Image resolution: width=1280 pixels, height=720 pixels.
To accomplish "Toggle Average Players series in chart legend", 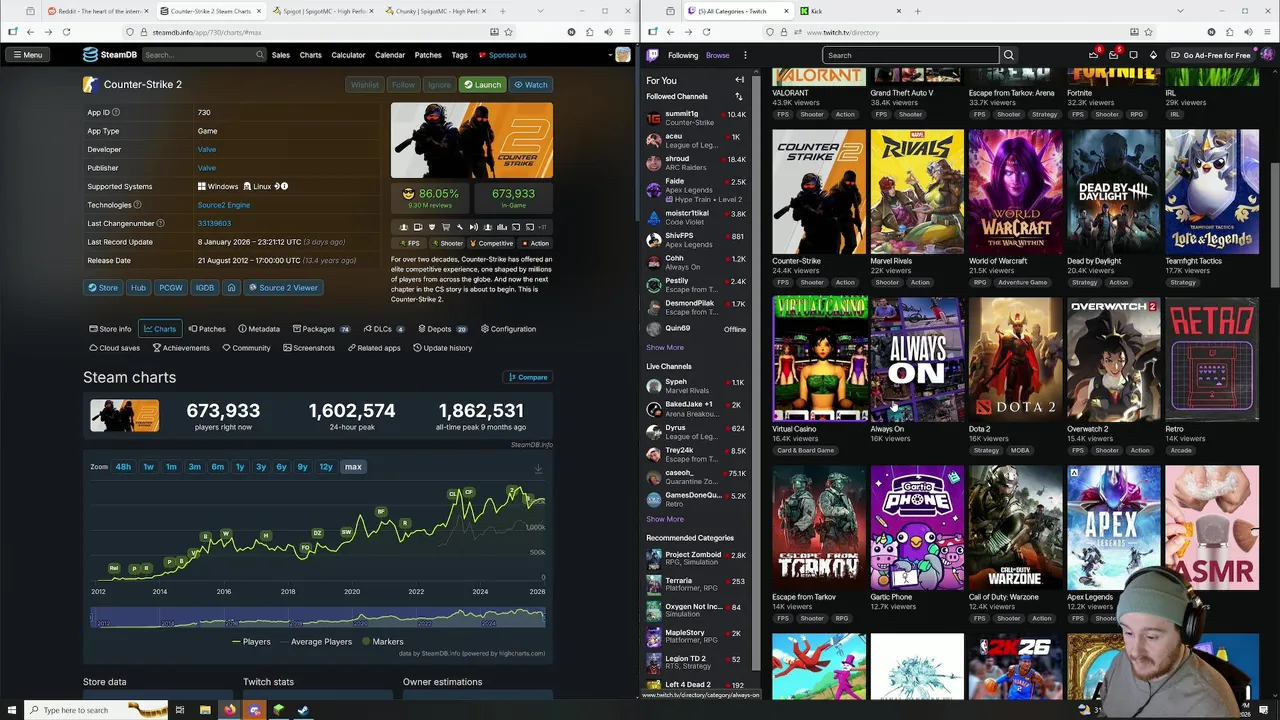I will pos(316,642).
